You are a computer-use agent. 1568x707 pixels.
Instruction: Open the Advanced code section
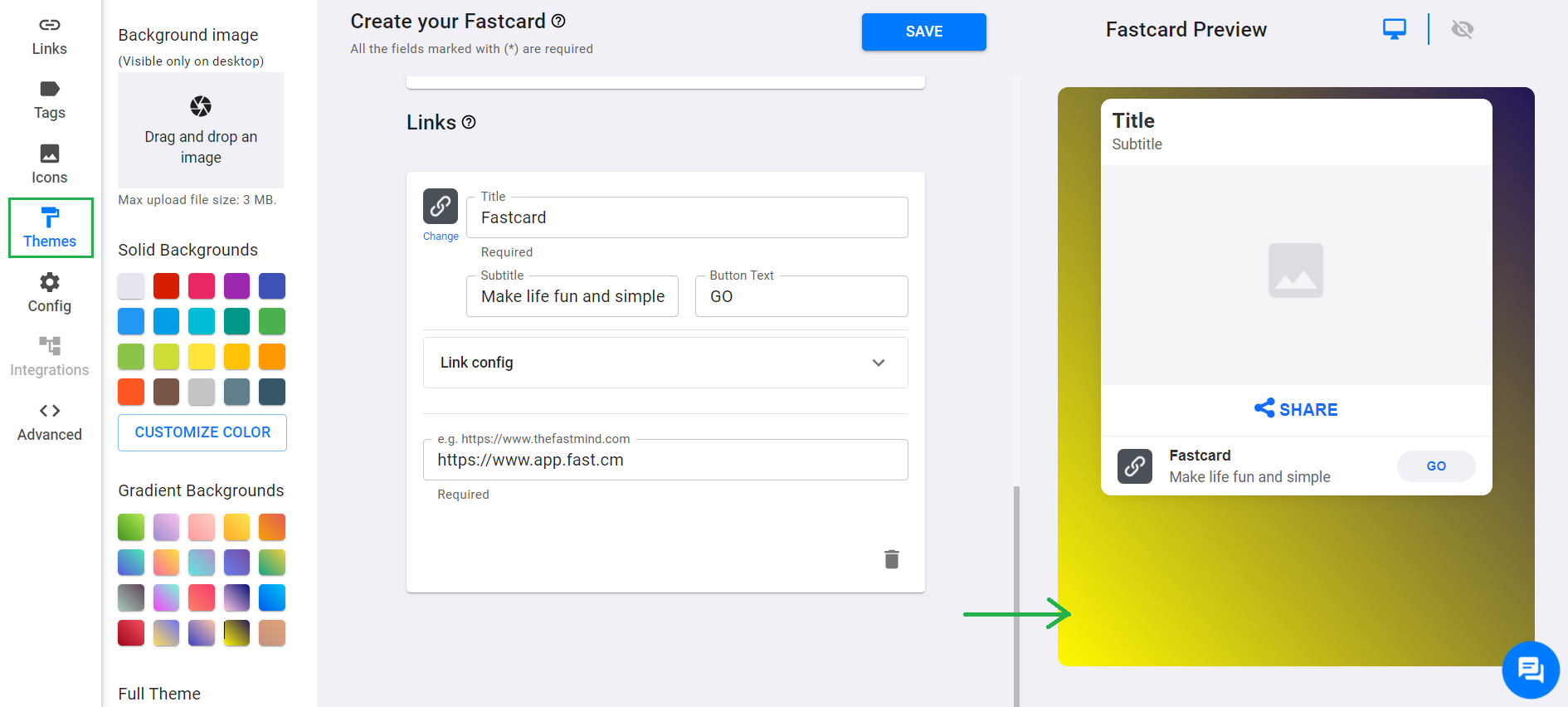point(50,422)
